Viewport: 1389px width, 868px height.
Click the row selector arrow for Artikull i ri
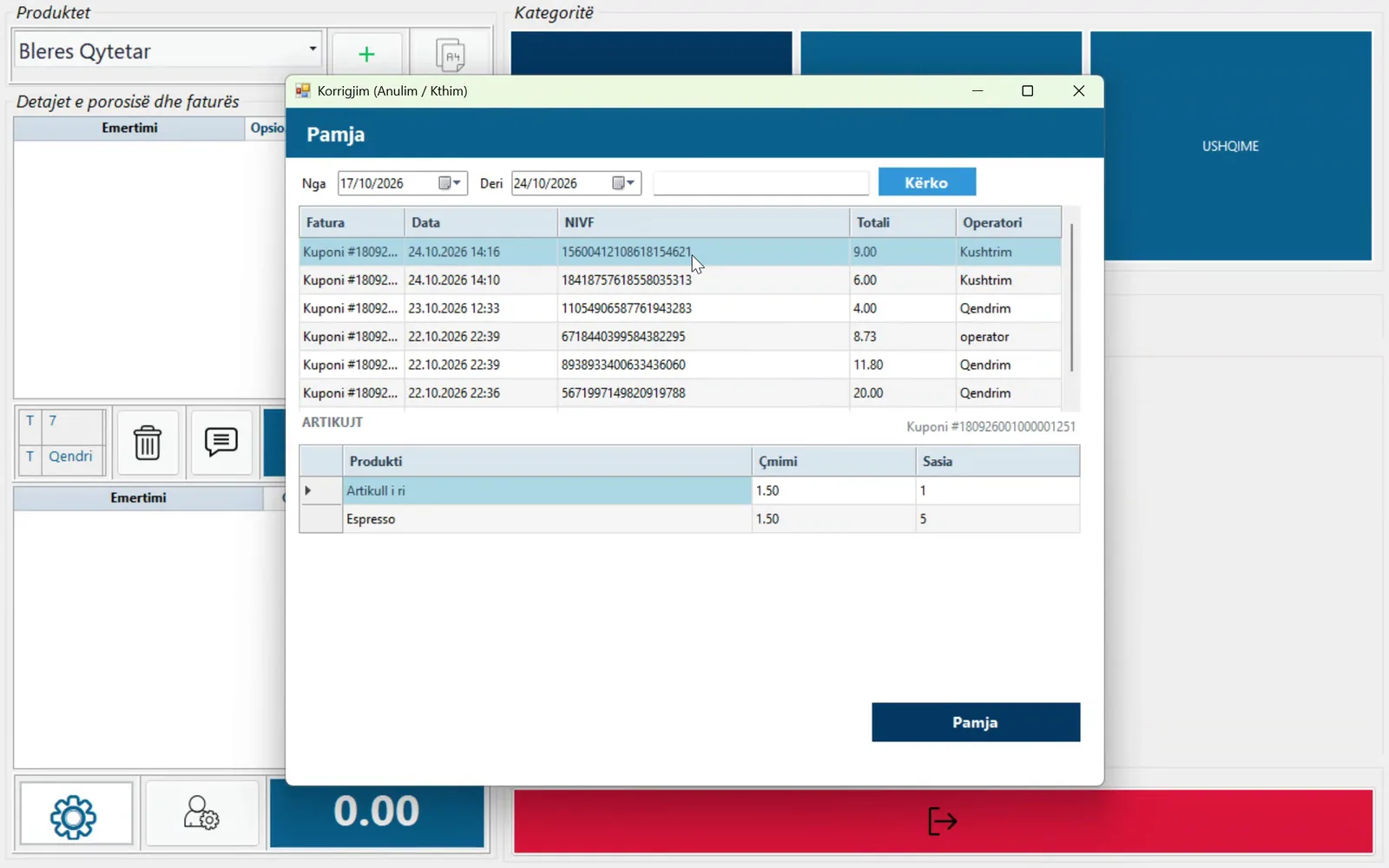pyautogui.click(x=320, y=490)
